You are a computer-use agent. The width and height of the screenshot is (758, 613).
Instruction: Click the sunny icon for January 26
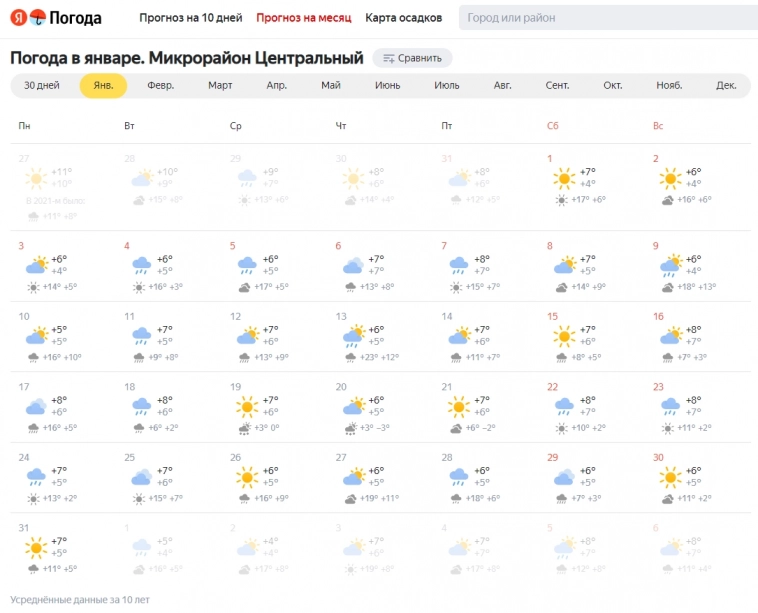(x=247, y=478)
